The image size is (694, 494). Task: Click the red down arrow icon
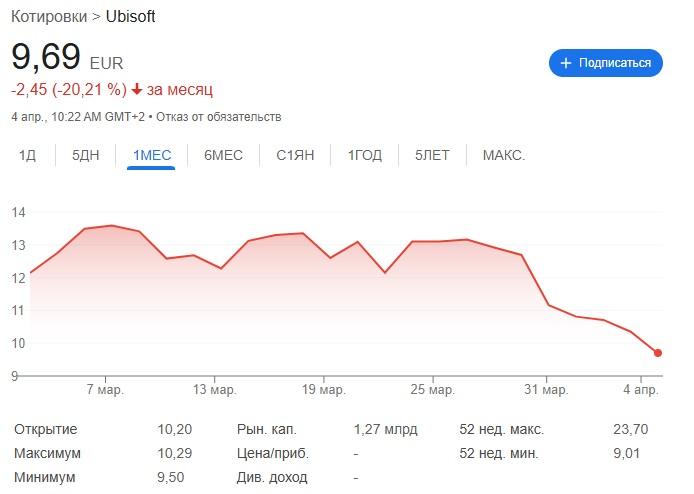(137, 89)
